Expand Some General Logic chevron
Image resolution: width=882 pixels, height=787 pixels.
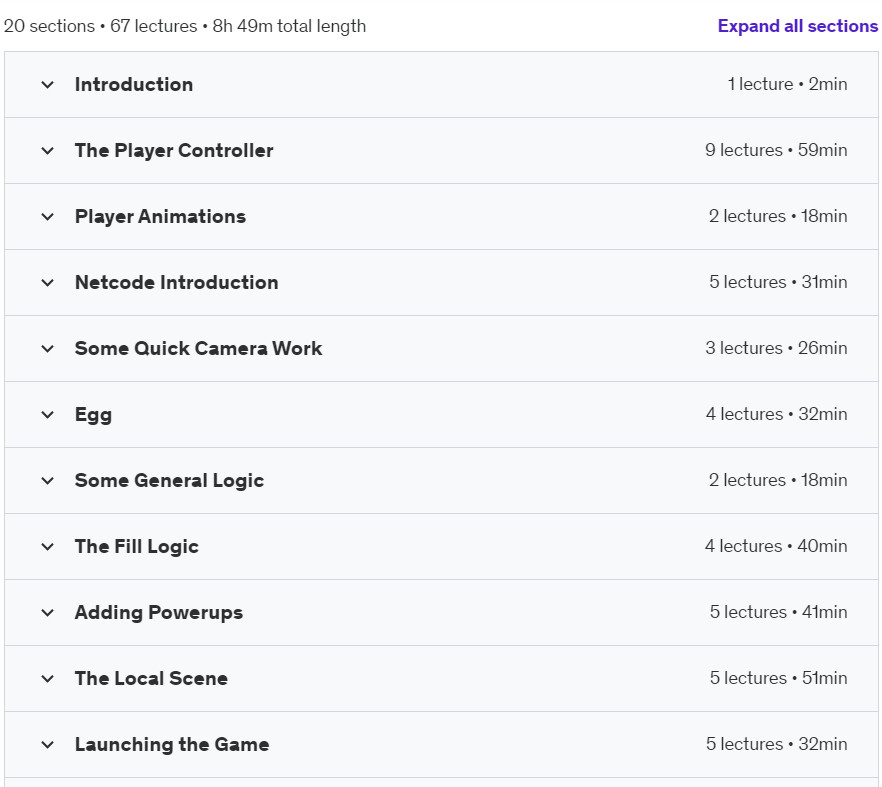[x=48, y=480]
